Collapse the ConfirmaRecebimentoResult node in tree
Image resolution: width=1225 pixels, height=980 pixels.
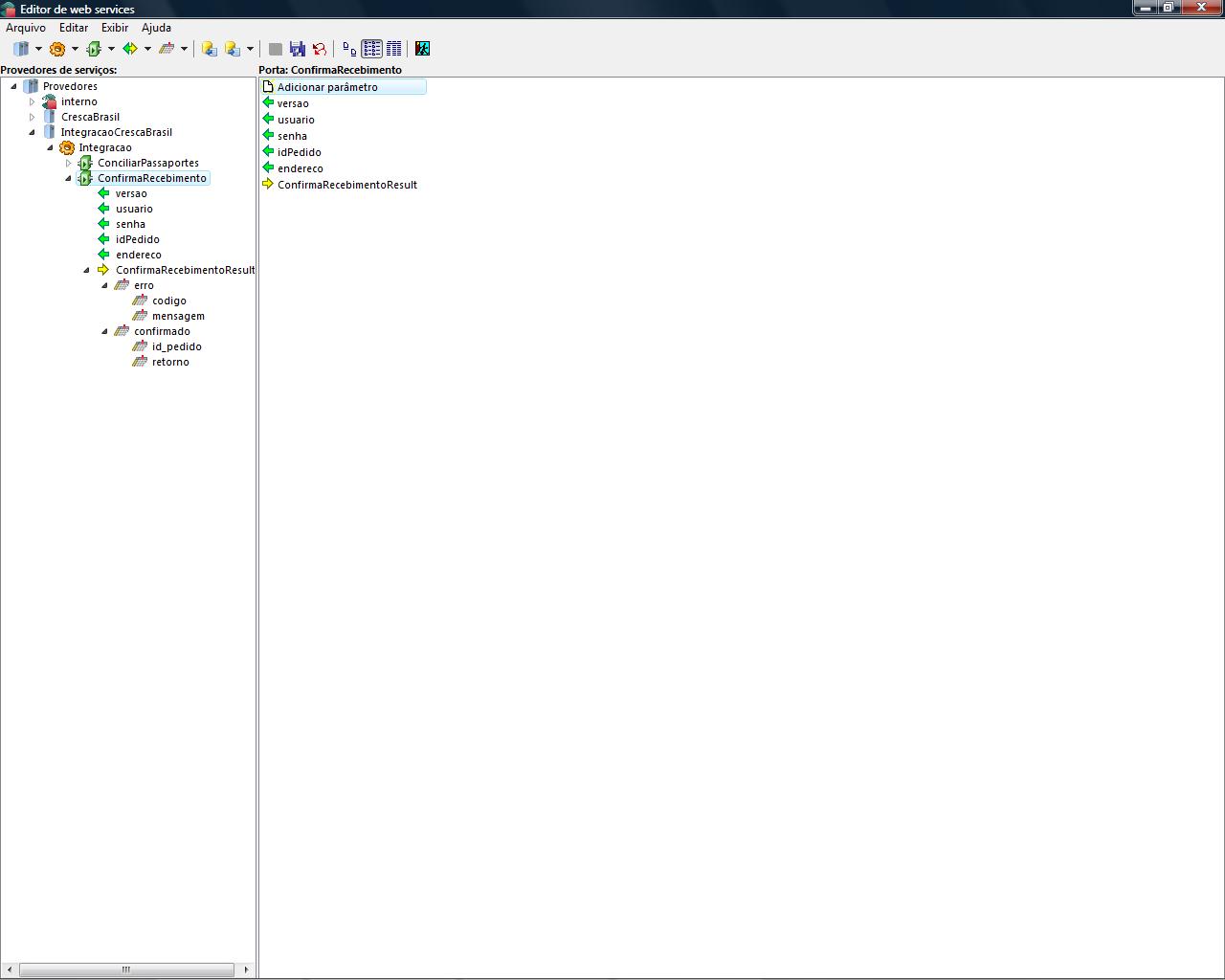pyautogui.click(x=86, y=270)
